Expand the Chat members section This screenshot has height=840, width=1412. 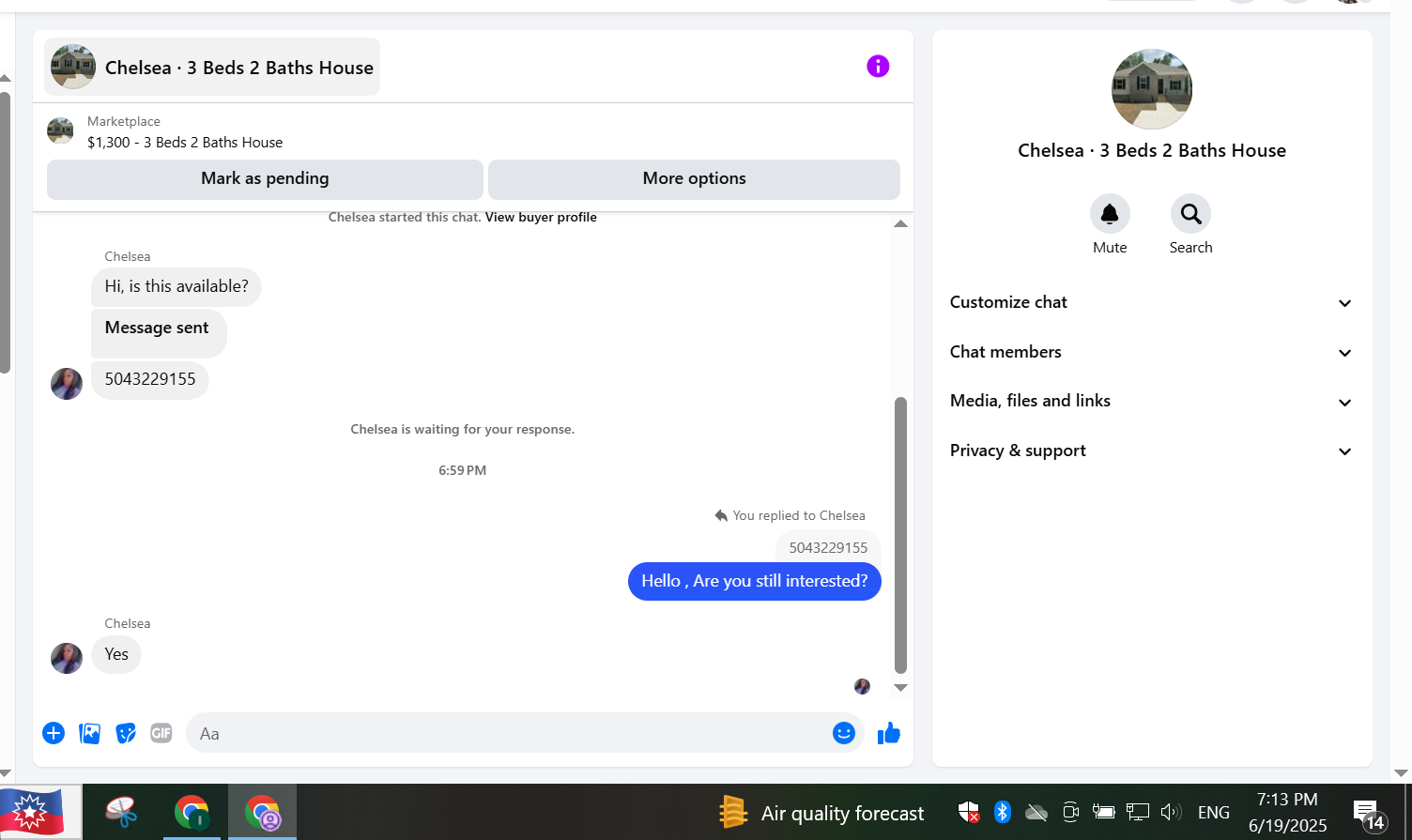(x=1152, y=352)
